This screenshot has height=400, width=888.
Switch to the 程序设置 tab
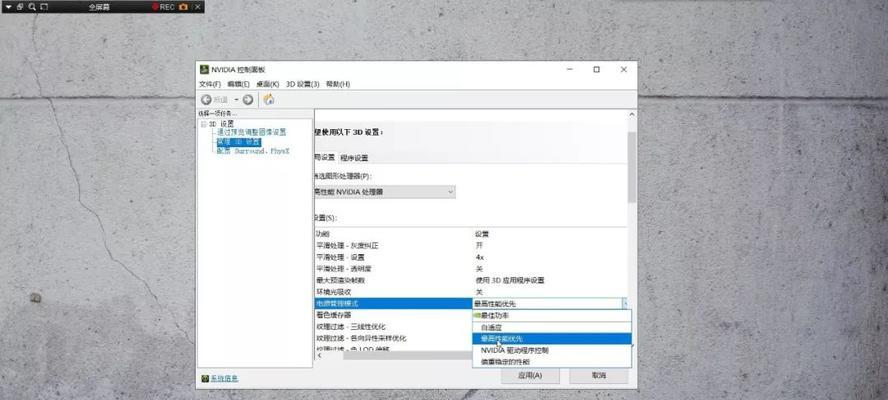coord(354,158)
